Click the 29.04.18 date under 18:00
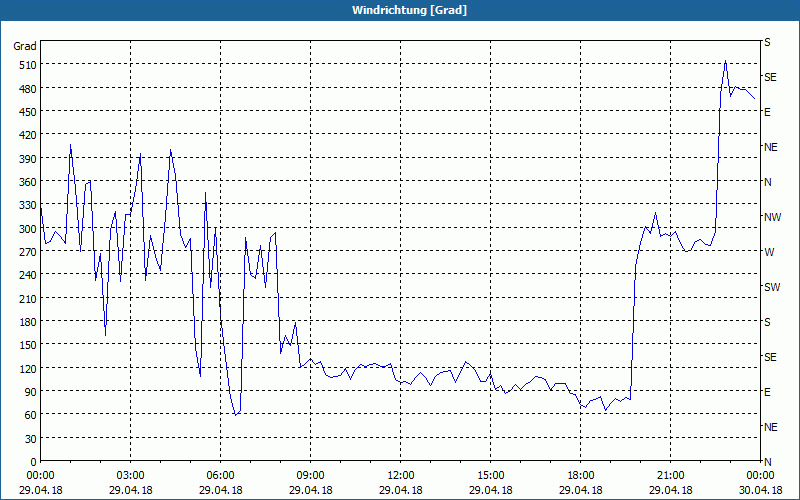The image size is (800, 500). tap(581, 490)
